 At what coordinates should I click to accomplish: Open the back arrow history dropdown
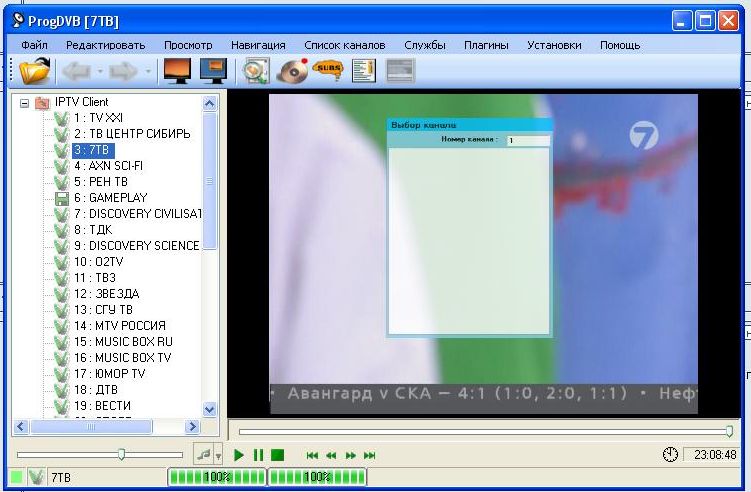(100, 72)
